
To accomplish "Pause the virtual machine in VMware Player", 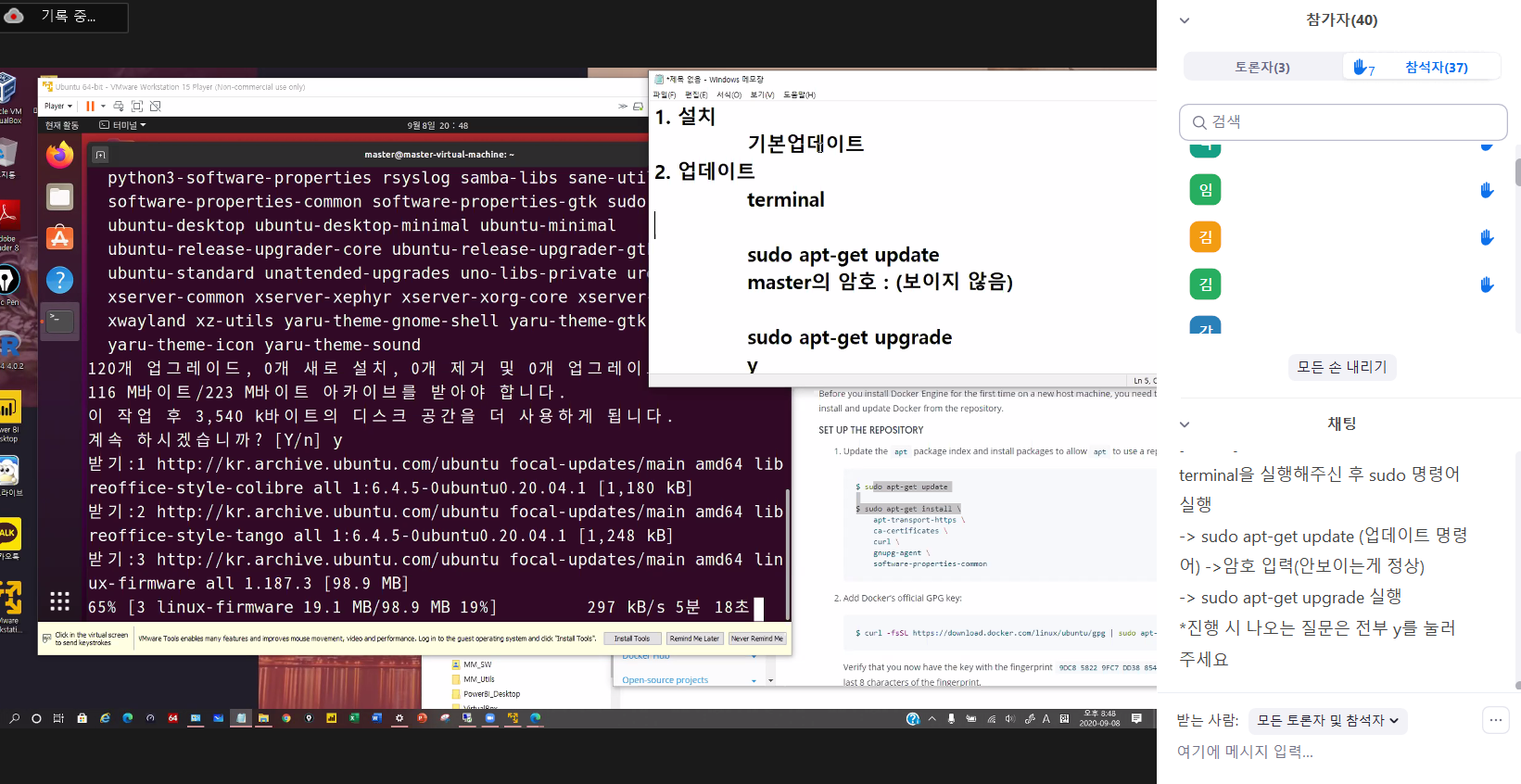I will pos(90,107).
